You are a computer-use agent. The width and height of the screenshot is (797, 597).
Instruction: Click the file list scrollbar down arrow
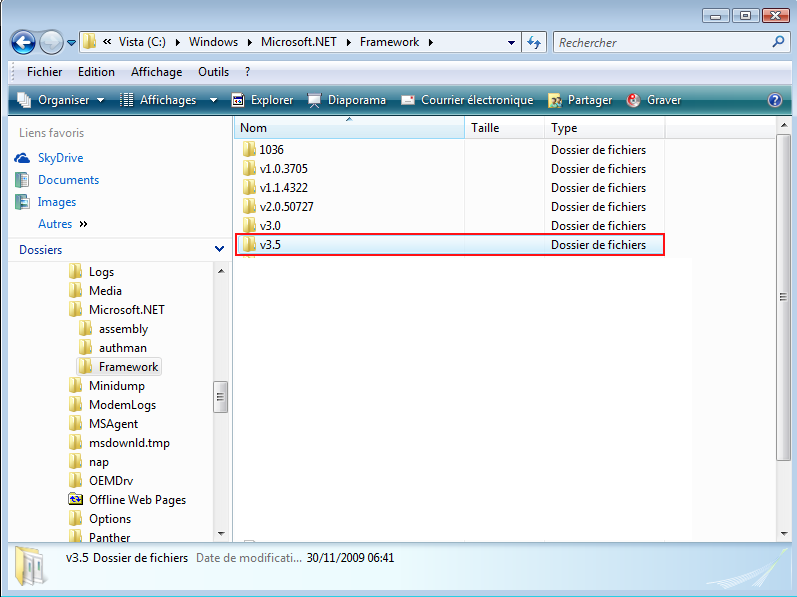(784, 533)
